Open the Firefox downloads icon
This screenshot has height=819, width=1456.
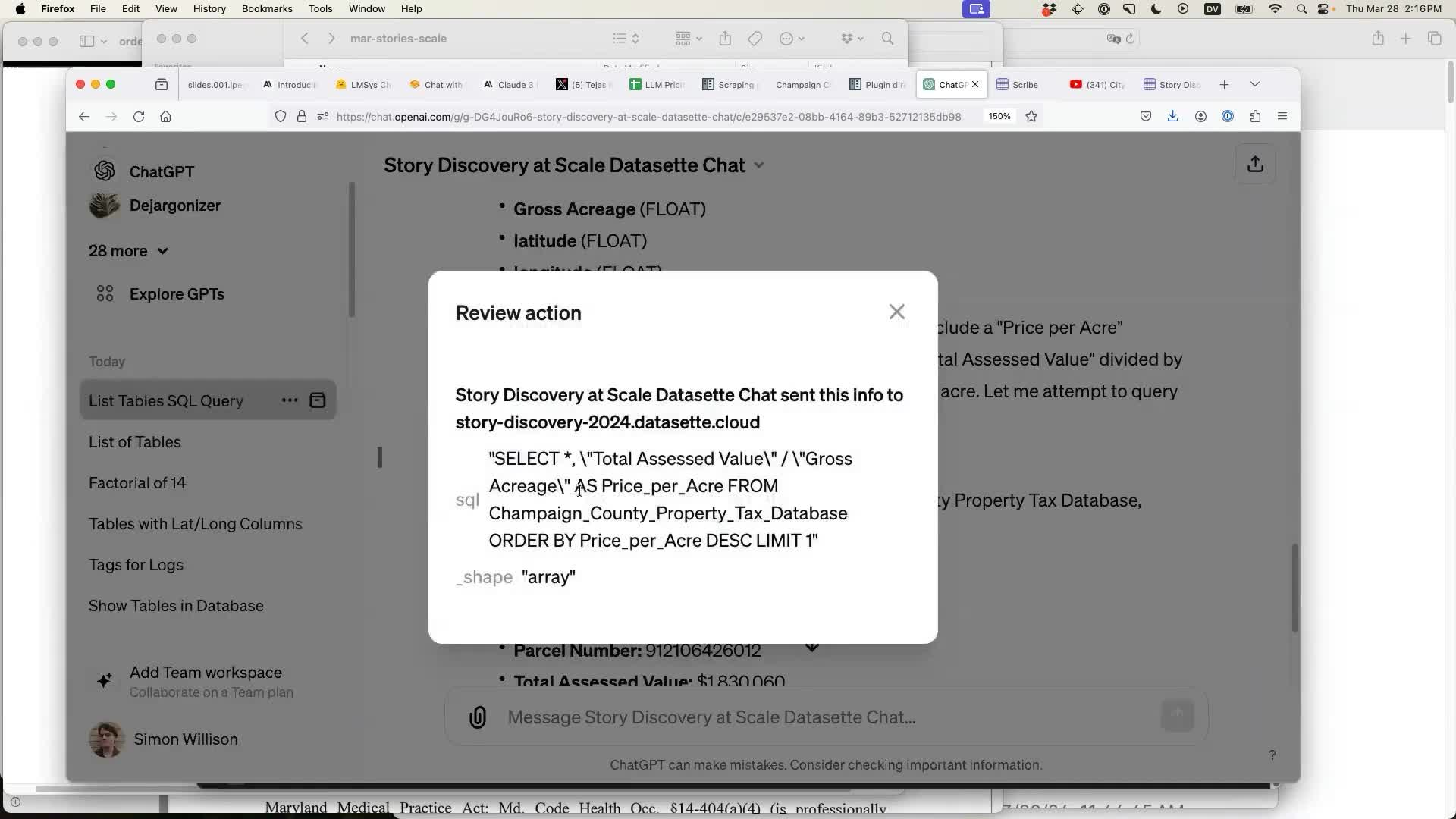click(1172, 116)
